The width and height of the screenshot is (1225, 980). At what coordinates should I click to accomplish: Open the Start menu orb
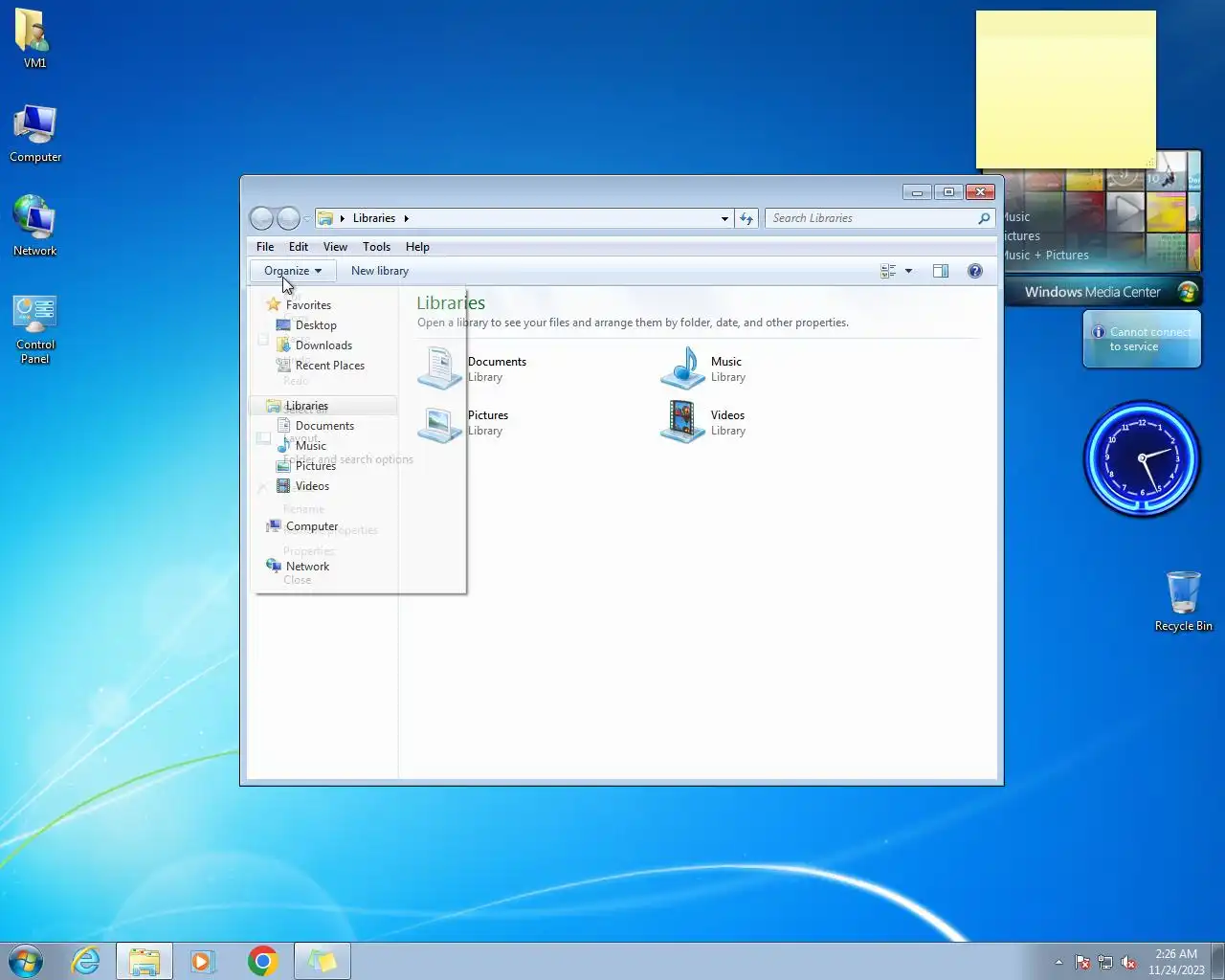[26, 961]
